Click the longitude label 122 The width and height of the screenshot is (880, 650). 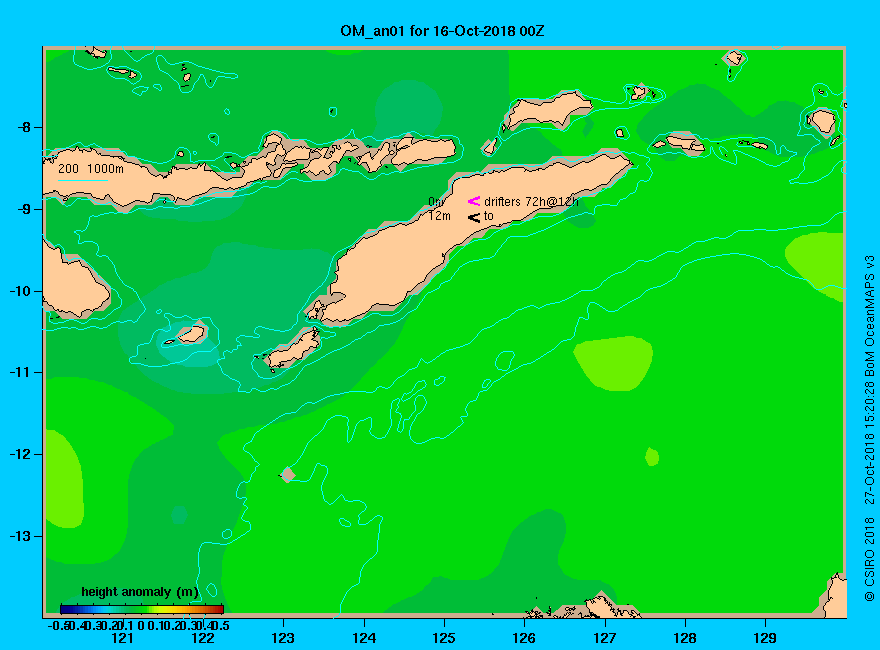tap(203, 638)
